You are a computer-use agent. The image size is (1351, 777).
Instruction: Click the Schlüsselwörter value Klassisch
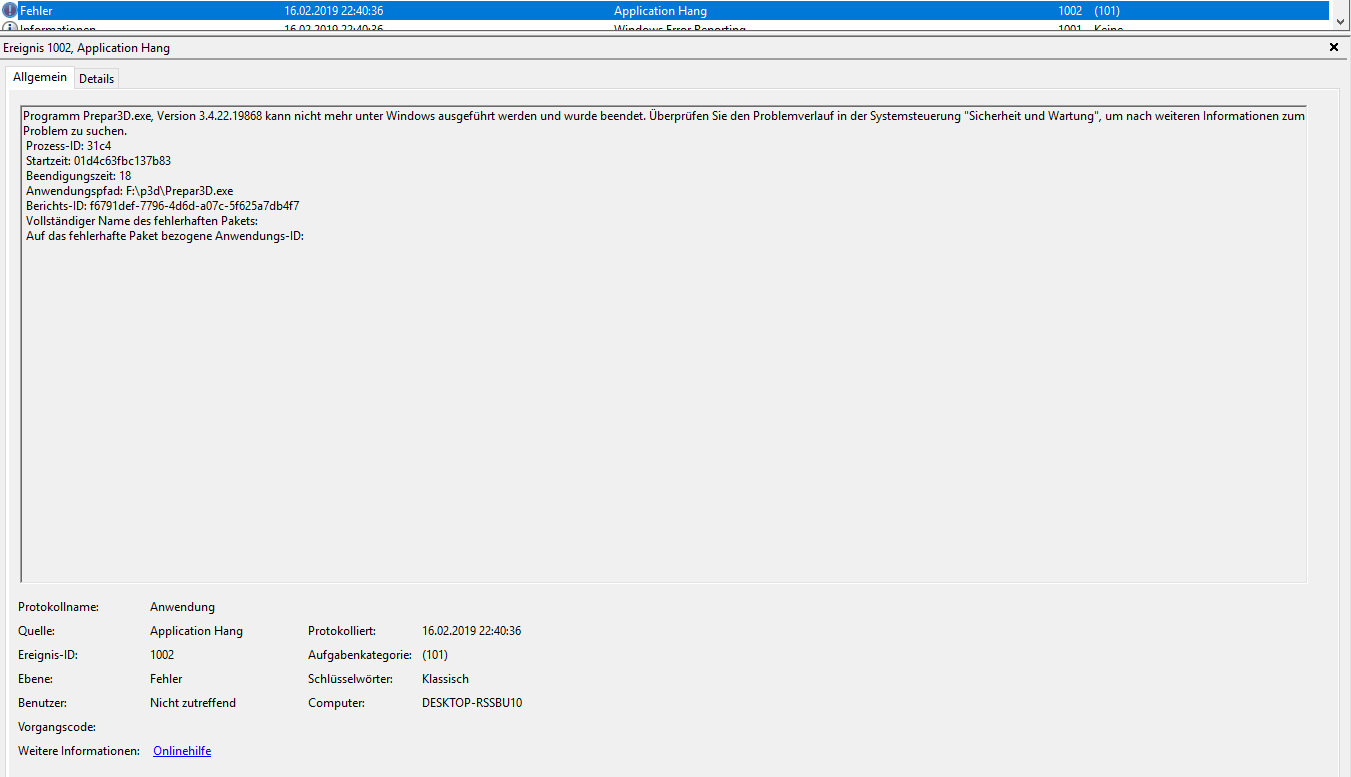(x=445, y=679)
